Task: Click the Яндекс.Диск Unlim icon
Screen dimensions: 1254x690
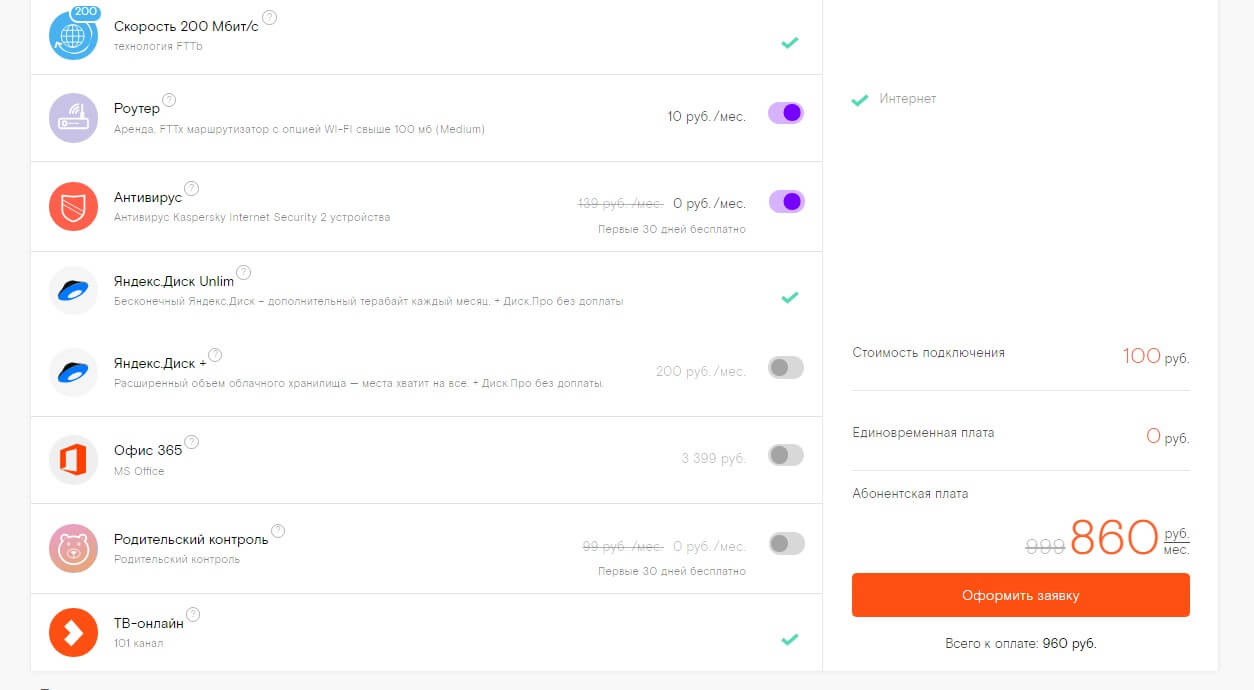Action: (73, 291)
